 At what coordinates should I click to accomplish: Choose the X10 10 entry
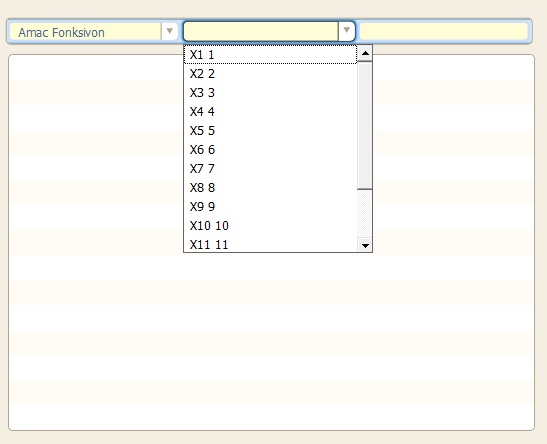[270, 226]
